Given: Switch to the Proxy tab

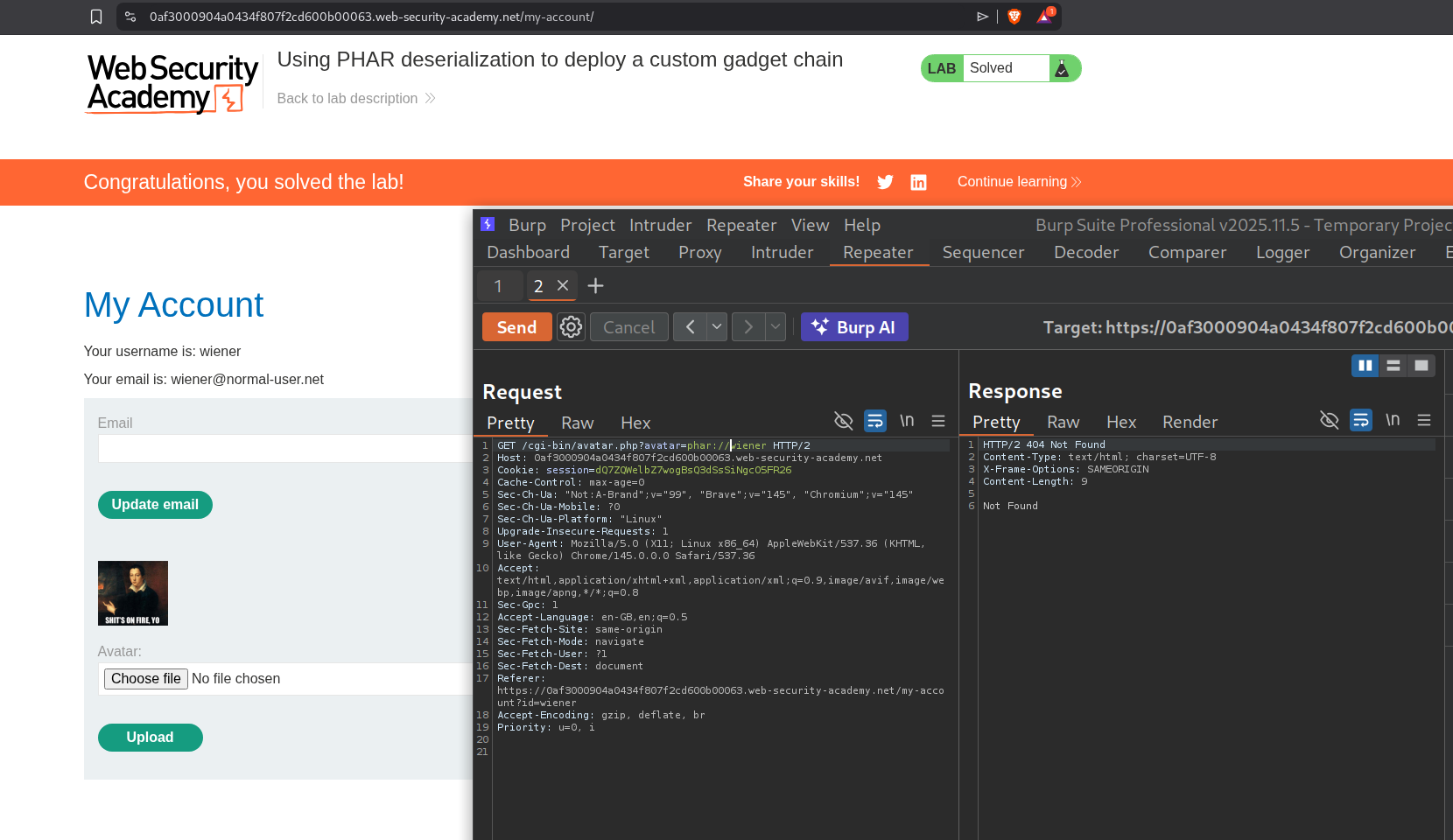Looking at the screenshot, I should (699, 253).
